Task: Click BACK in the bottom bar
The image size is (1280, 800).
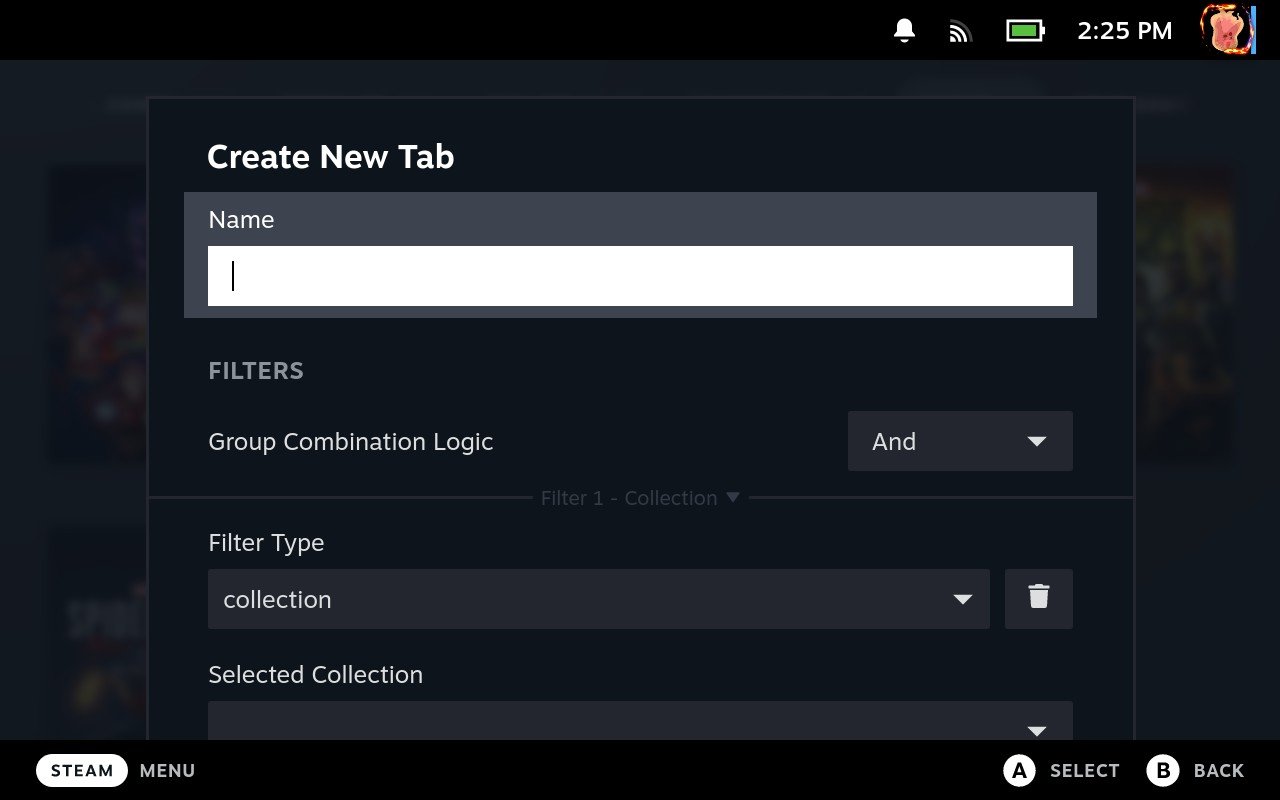Action: click(x=1217, y=770)
